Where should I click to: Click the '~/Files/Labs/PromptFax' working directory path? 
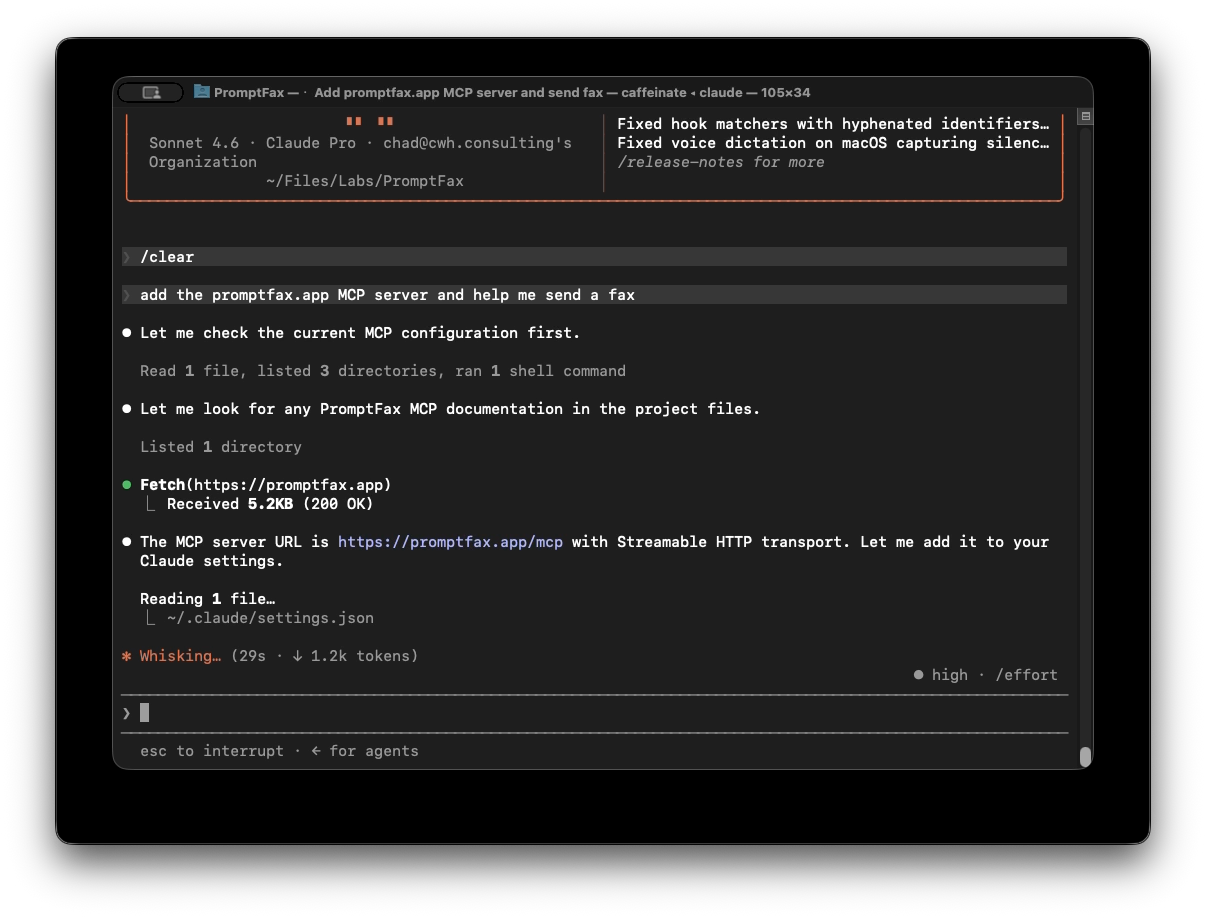[x=365, y=181]
